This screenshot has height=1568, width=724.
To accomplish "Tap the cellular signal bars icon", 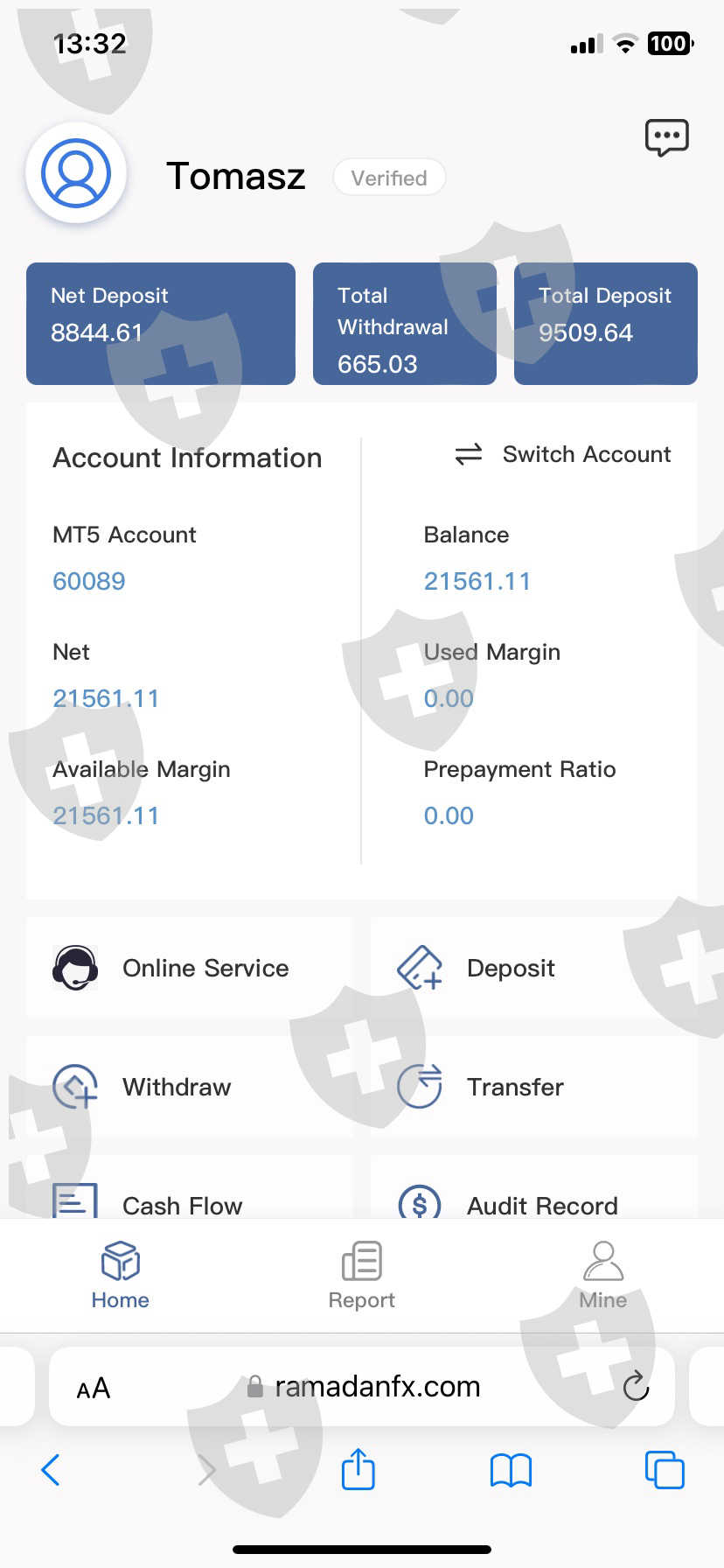I will pos(587,45).
